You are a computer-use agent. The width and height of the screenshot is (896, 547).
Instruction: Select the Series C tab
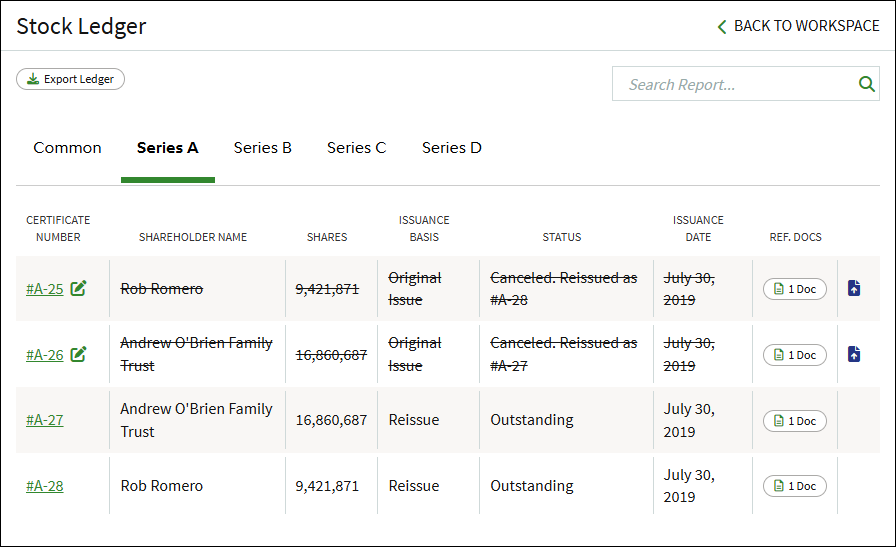[357, 147]
